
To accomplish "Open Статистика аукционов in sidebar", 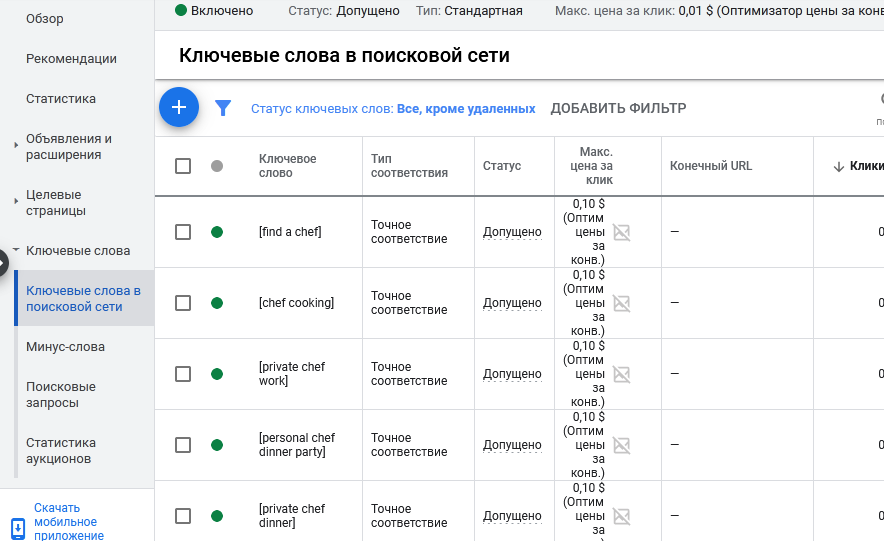I will point(61,451).
